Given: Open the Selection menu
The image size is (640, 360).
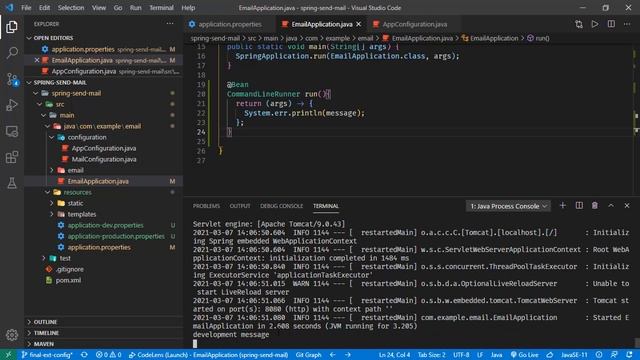Looking at the screenshot, I should (71, 8).
